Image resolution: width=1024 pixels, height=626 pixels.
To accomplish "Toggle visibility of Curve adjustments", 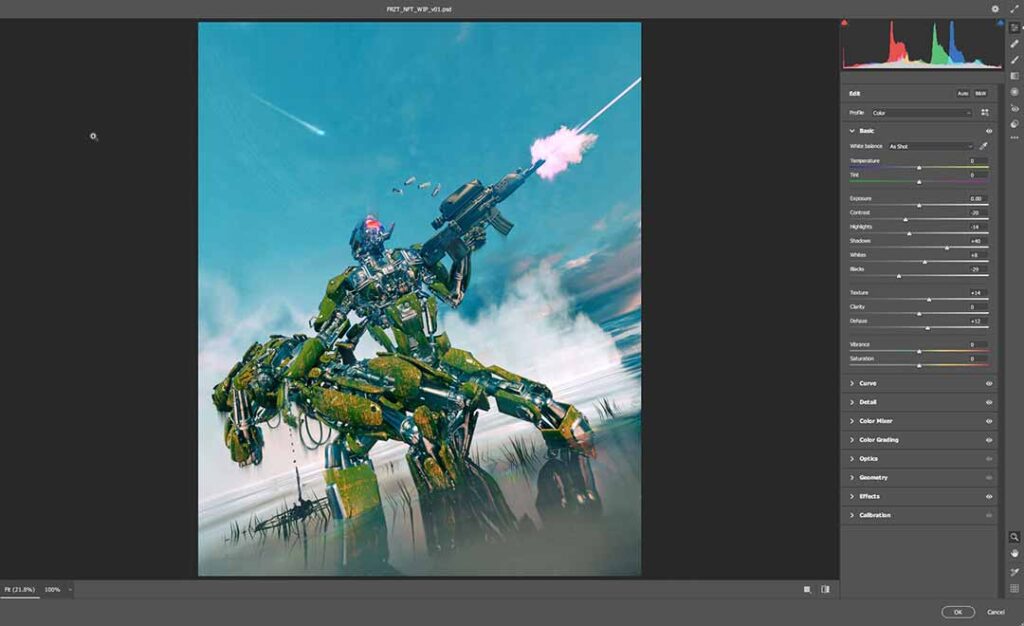I will click(989, 383).
